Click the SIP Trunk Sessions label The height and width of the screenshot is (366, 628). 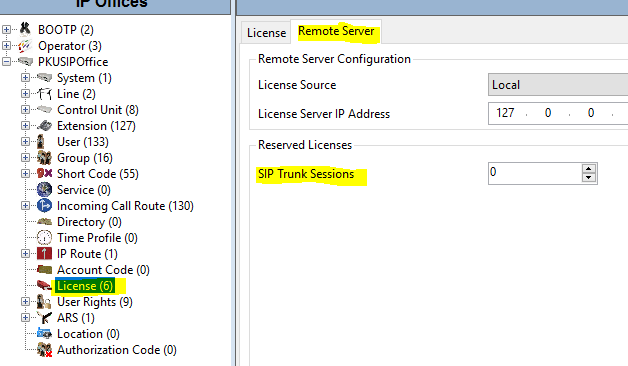pyautogui.click(x=306, y=174)
